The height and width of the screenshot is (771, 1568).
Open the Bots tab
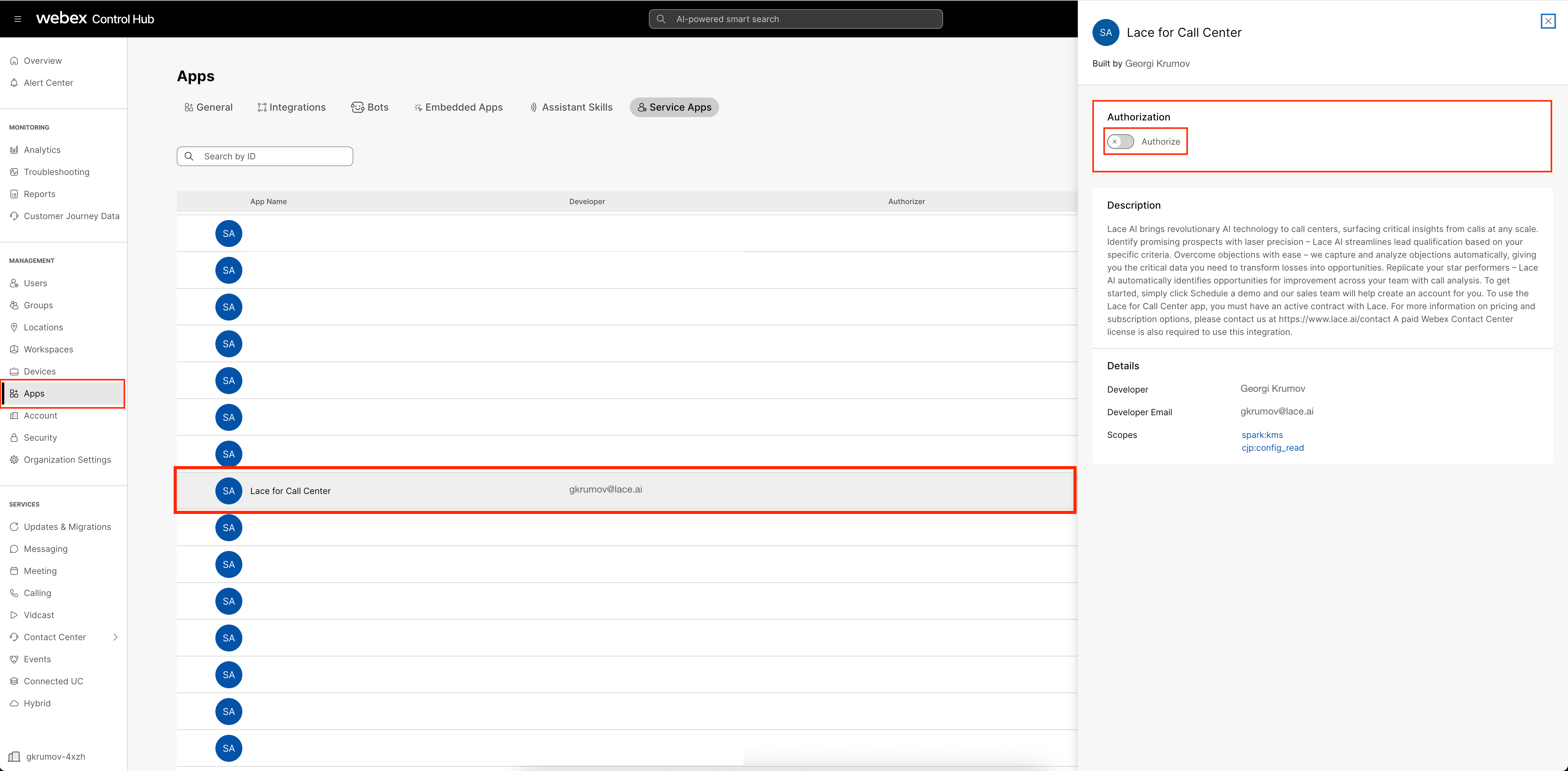370,107
